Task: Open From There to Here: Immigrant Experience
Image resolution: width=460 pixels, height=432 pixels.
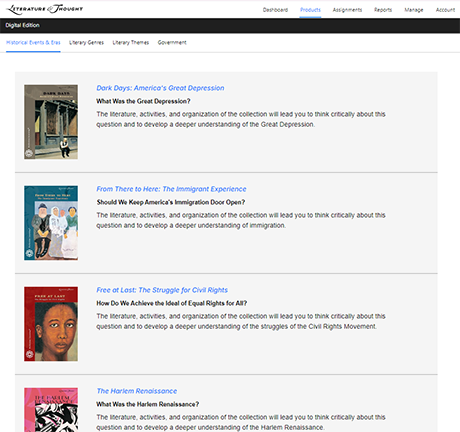Action: [x=171, y=189]
